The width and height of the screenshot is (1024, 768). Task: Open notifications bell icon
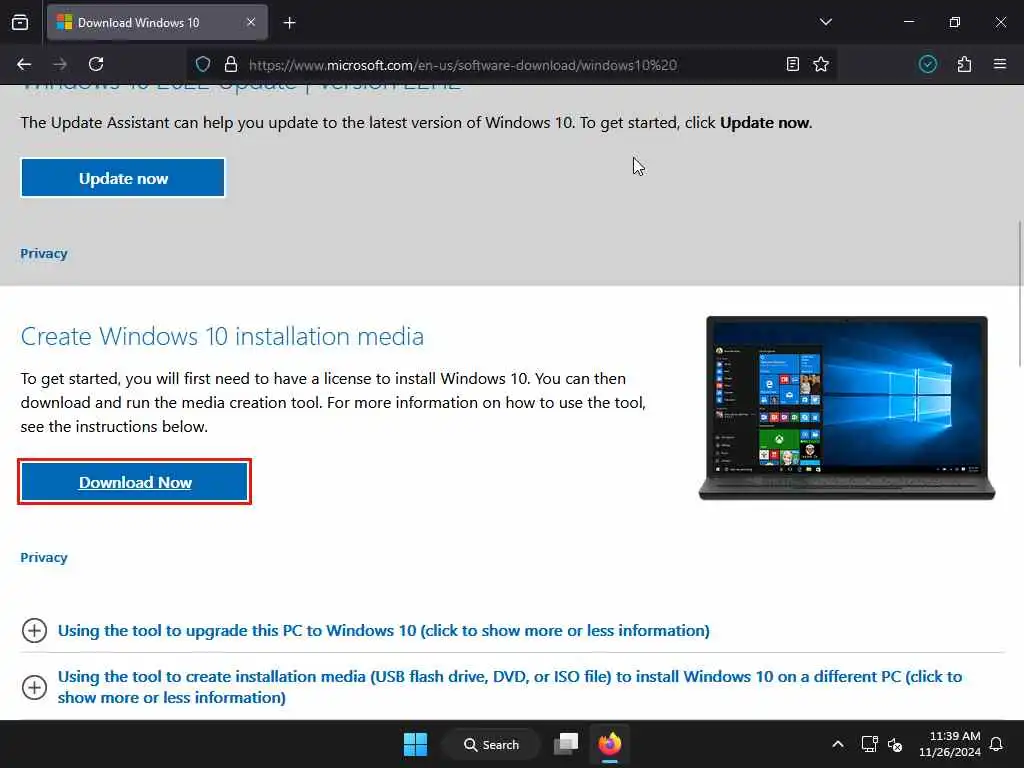(x=997, y=744)
